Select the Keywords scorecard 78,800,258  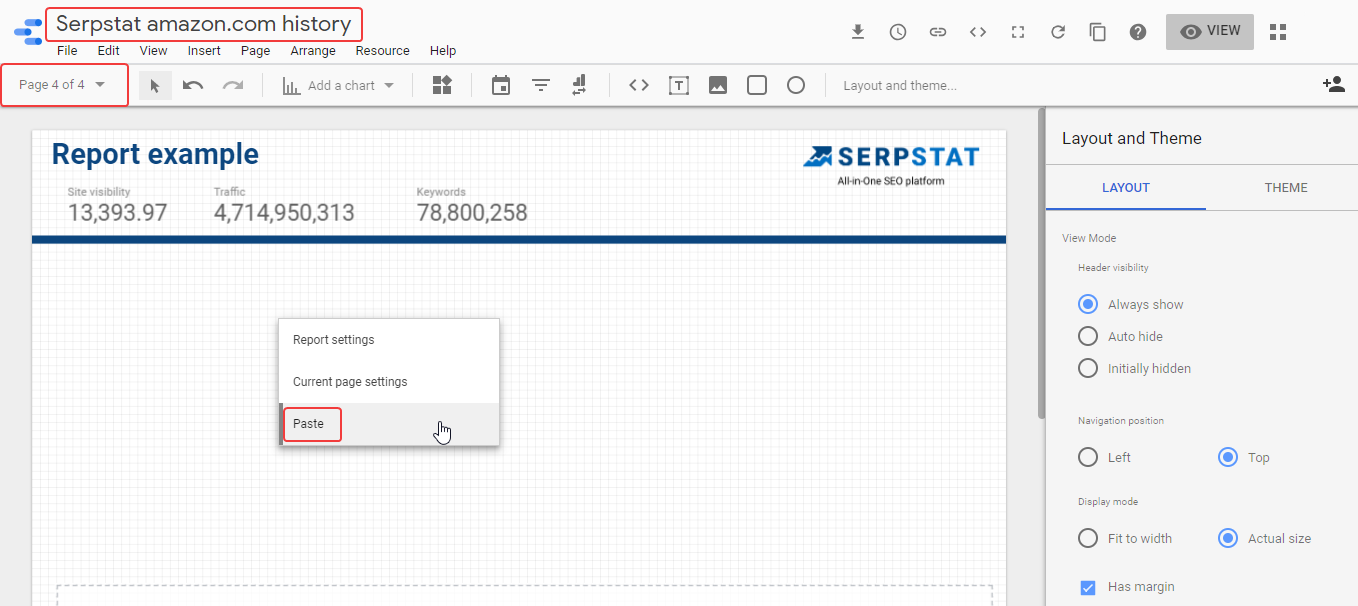(x=472, y=206)
